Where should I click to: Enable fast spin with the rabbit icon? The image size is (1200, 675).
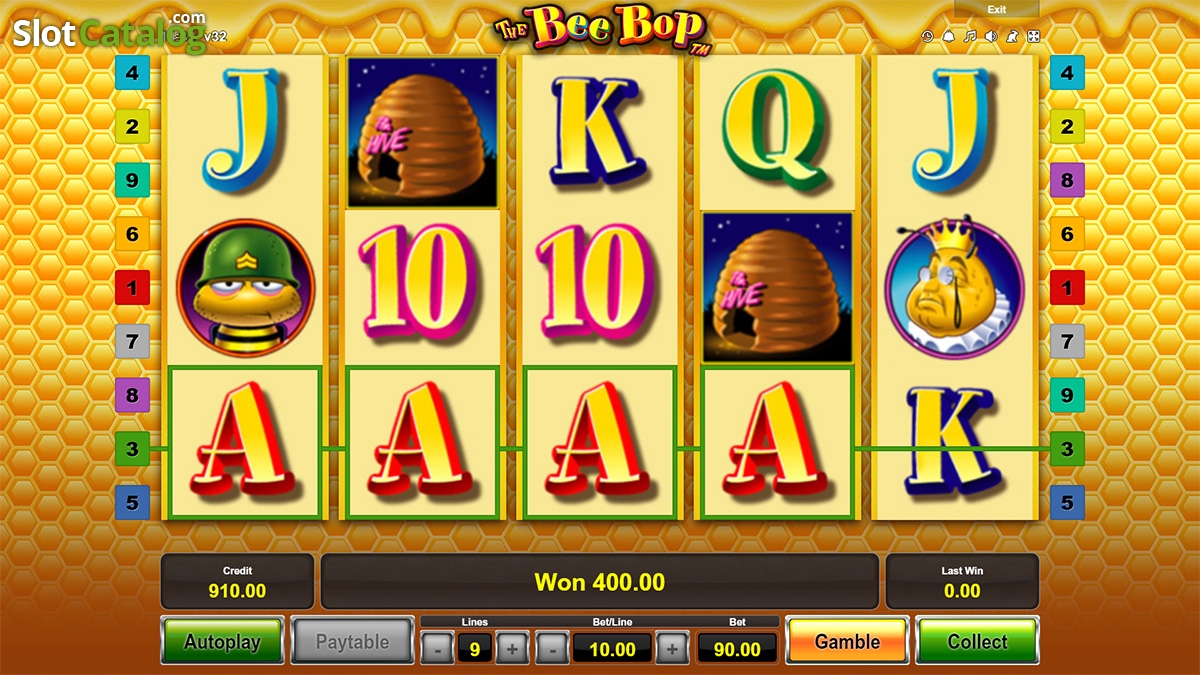click(1012, 37)
